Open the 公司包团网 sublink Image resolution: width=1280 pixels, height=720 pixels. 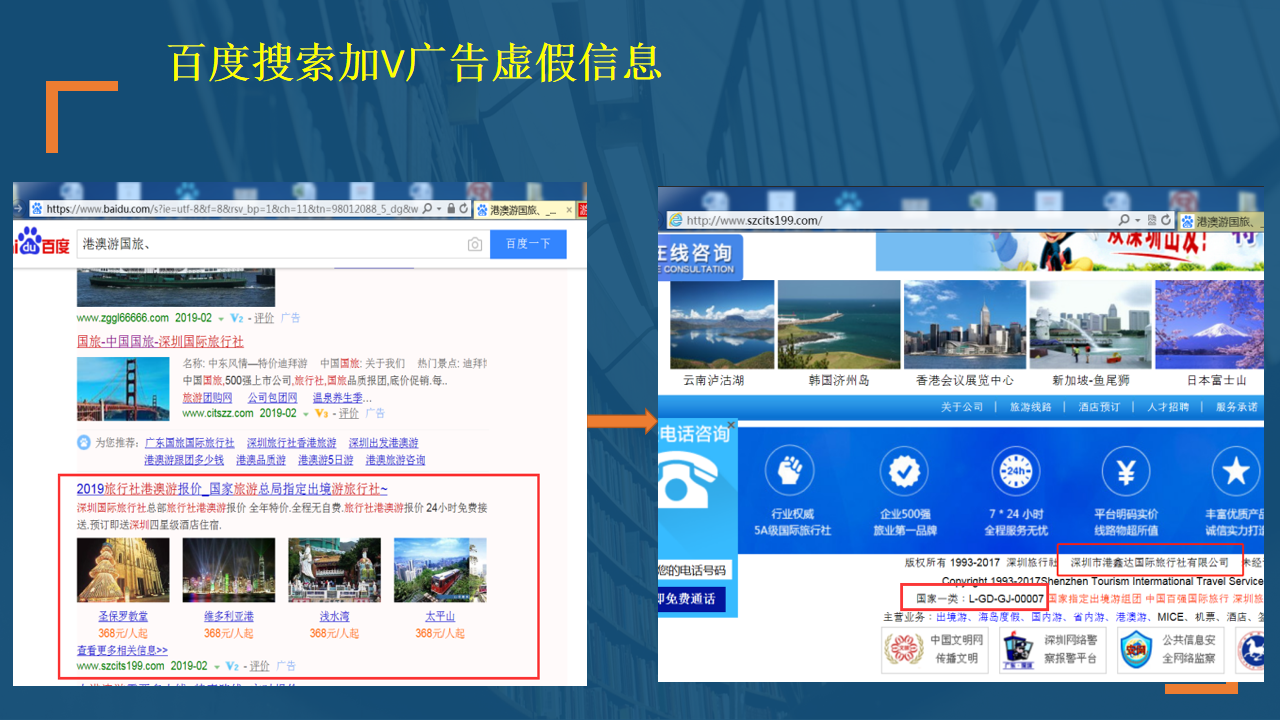(272, 398)
